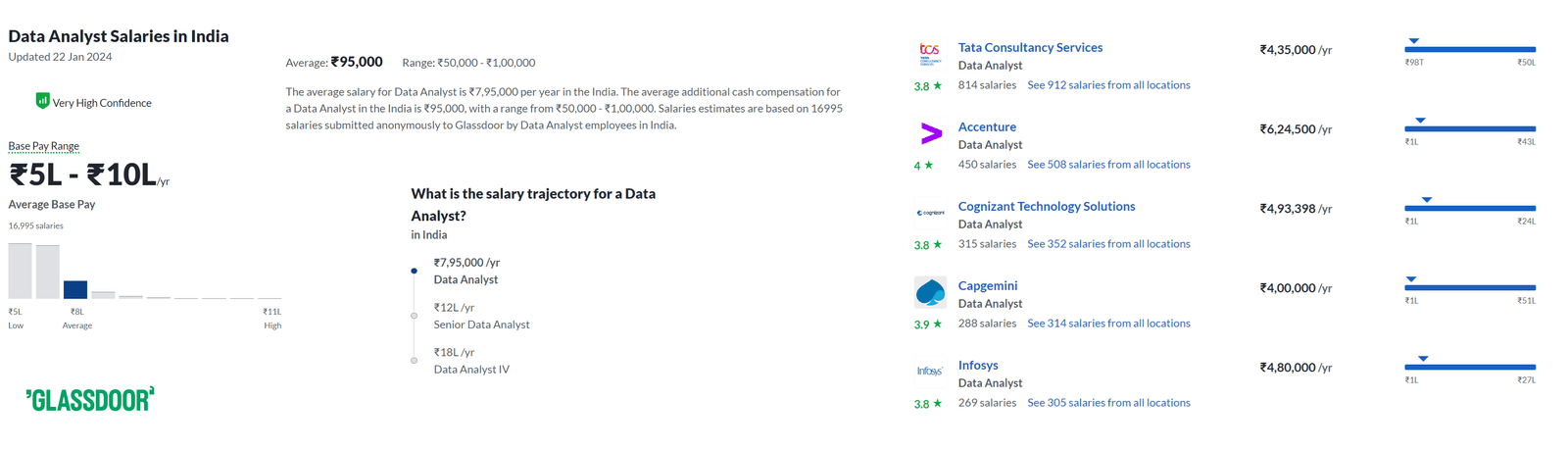This screenshot has width=1568, height=449.
Task: Click the Capgemini blue logo icon
Action: tap(930, 292)
